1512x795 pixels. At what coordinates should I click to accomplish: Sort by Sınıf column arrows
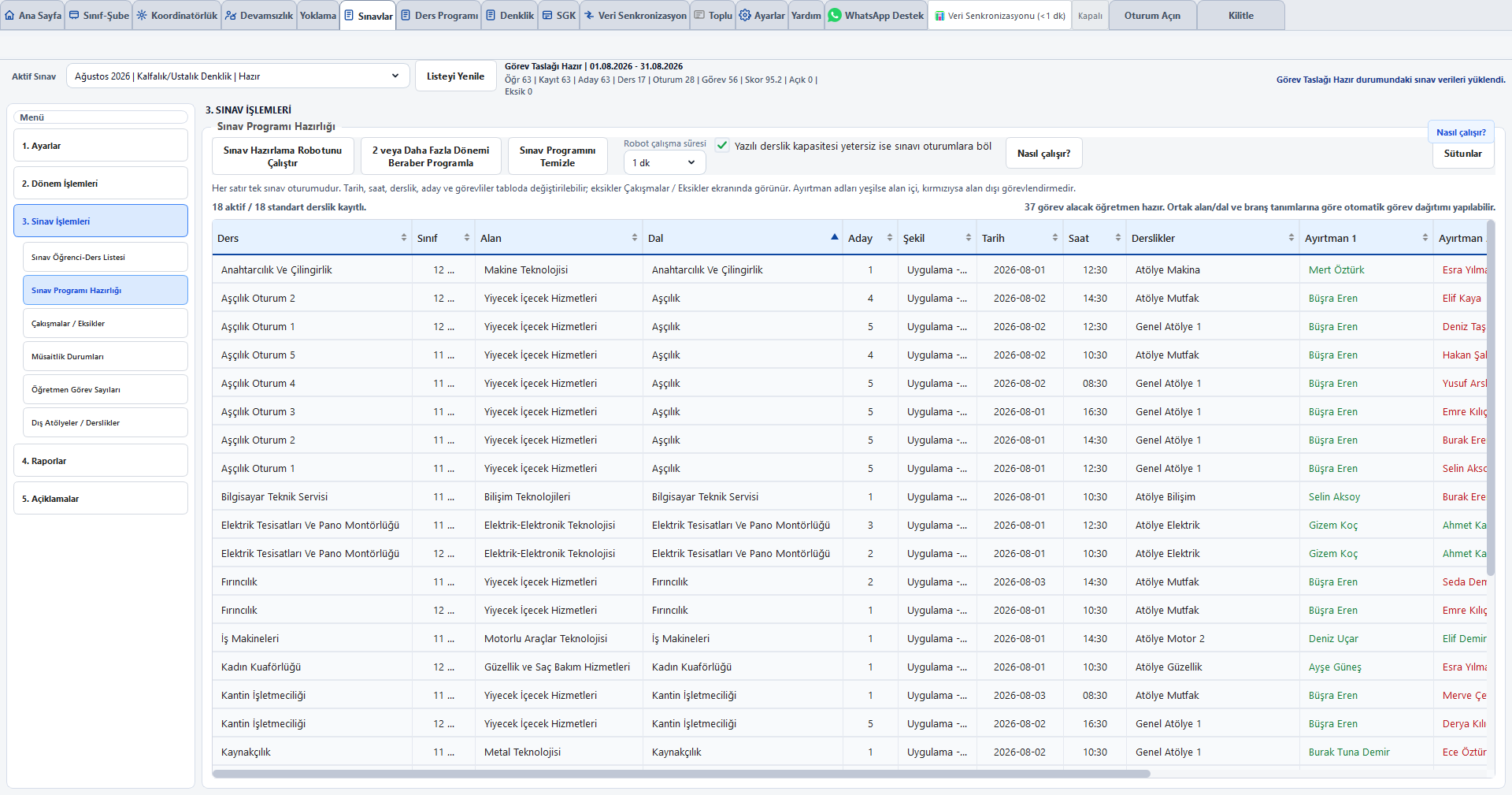pyautogui.click(x=467, y=237)
